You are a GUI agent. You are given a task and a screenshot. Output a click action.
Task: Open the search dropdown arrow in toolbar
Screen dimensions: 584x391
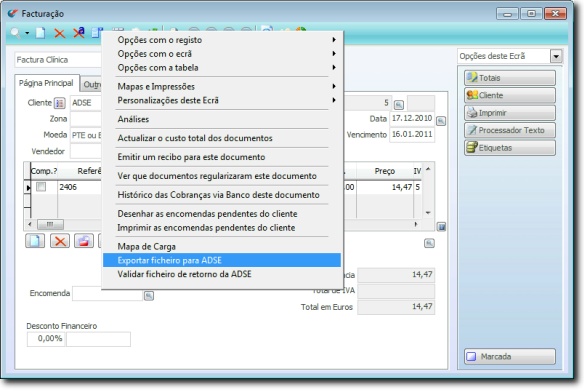pyautogui.click(x=27, y=33)
